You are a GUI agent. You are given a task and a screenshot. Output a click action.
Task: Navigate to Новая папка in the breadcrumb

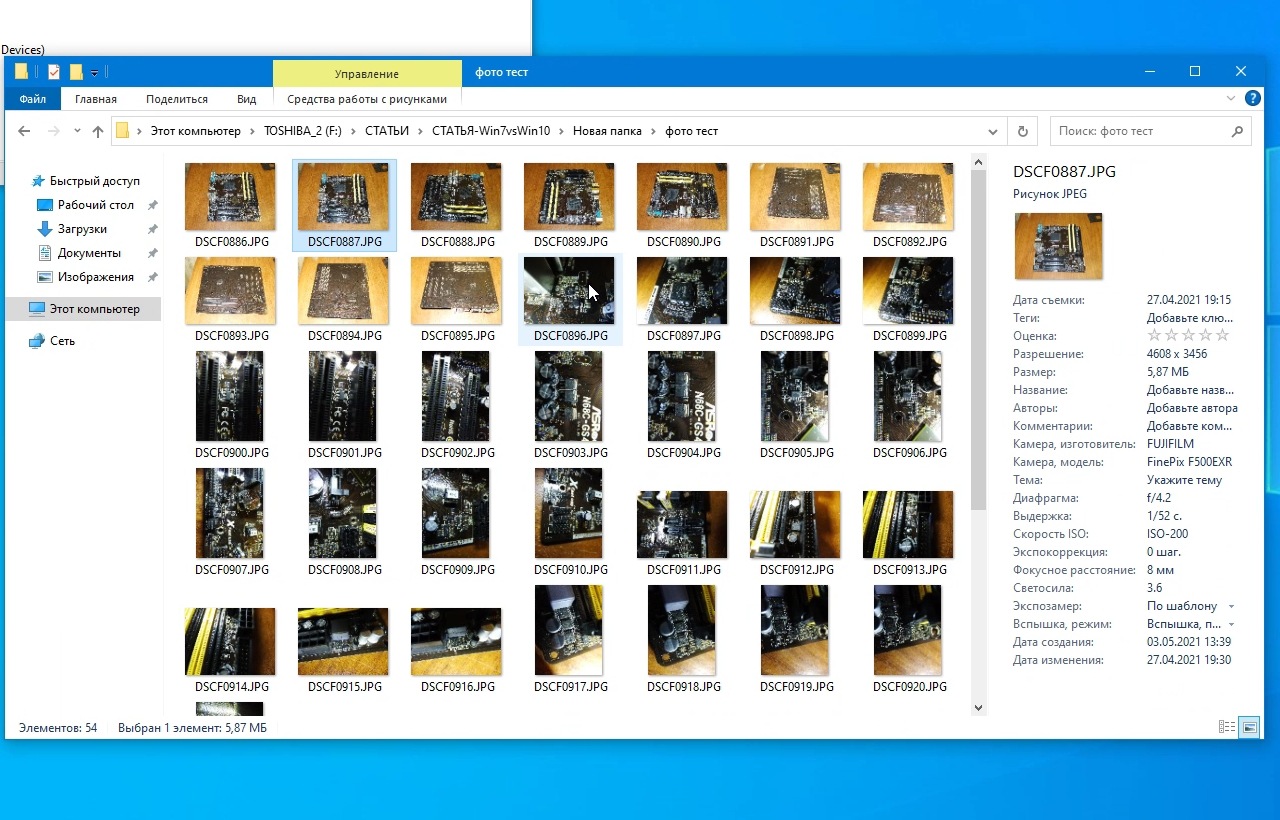click(x=607, y=131)
